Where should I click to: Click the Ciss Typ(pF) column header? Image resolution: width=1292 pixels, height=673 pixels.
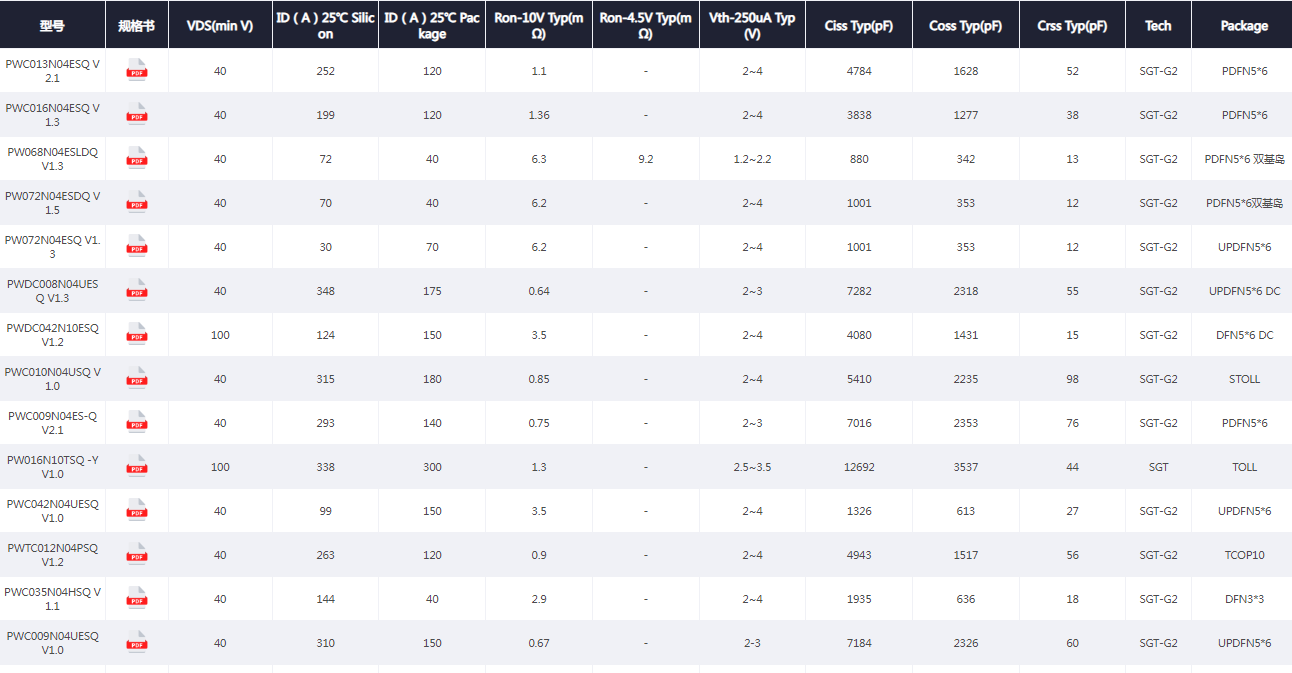point(859,26)
